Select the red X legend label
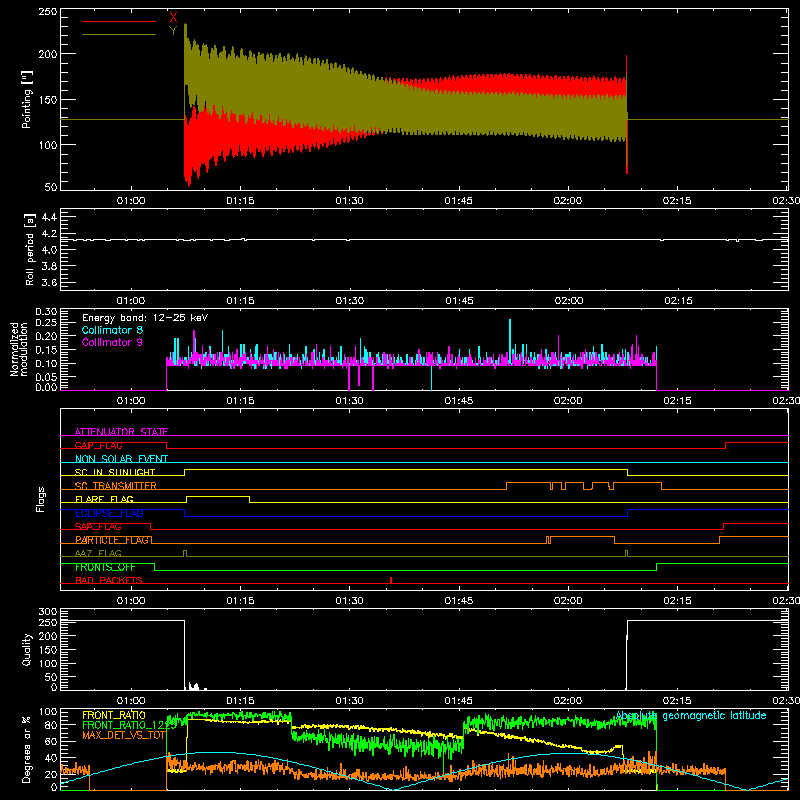Screen dimensions: 800x800 [173, 18]
